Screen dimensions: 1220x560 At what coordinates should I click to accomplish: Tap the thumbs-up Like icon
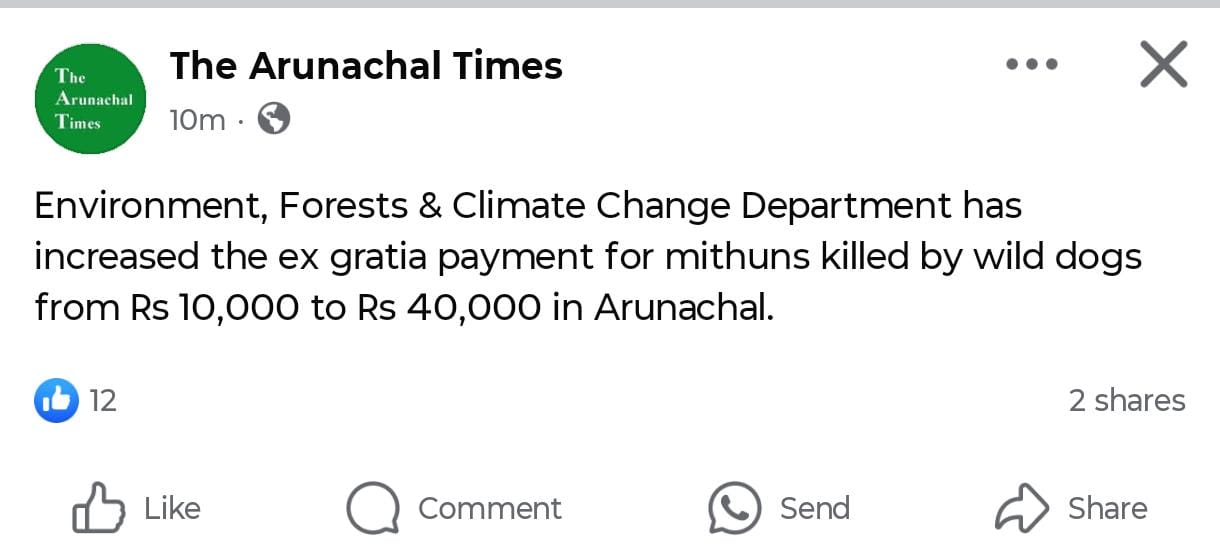pos(98,508)
